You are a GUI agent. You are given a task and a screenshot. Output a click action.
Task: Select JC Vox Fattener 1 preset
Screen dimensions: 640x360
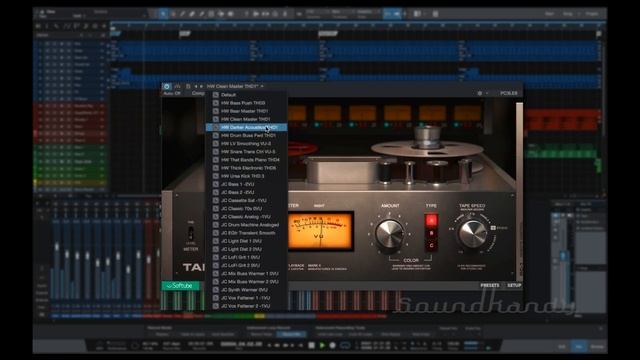(x=247, y=298)
